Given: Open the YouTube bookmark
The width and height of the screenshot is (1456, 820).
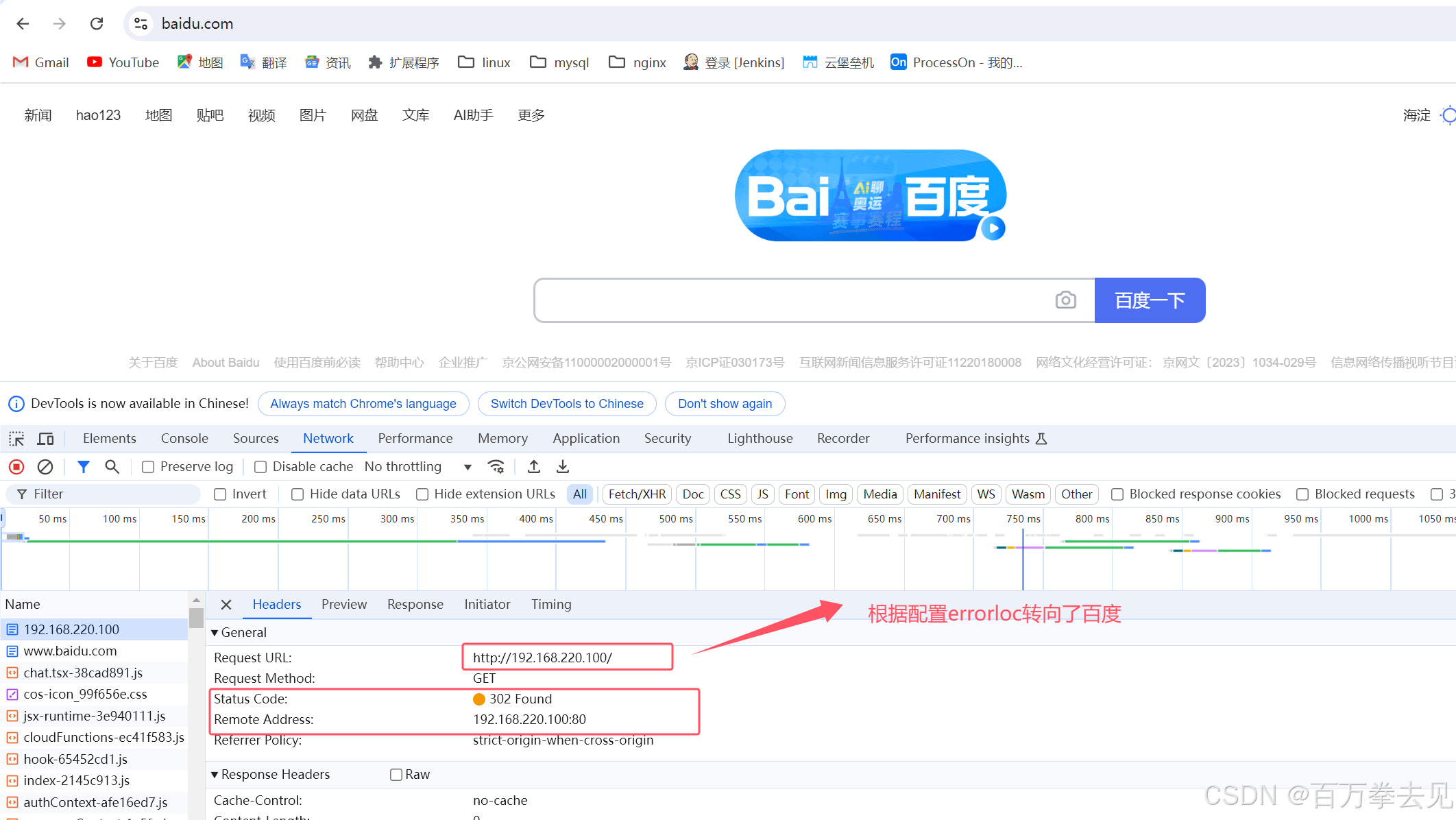Looking at the screenshot, I should (123, 62).
